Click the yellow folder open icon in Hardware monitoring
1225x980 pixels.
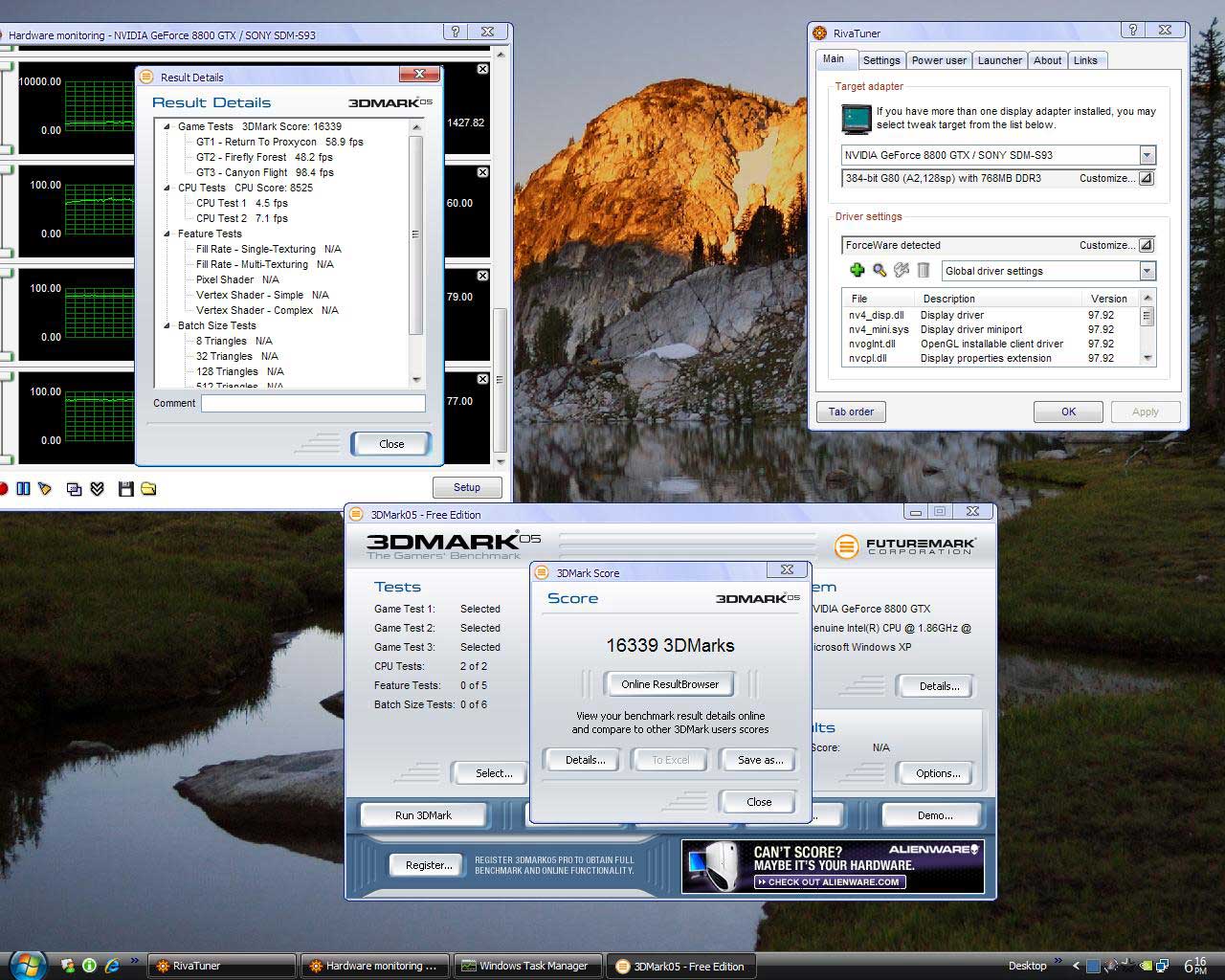(148, 489)
